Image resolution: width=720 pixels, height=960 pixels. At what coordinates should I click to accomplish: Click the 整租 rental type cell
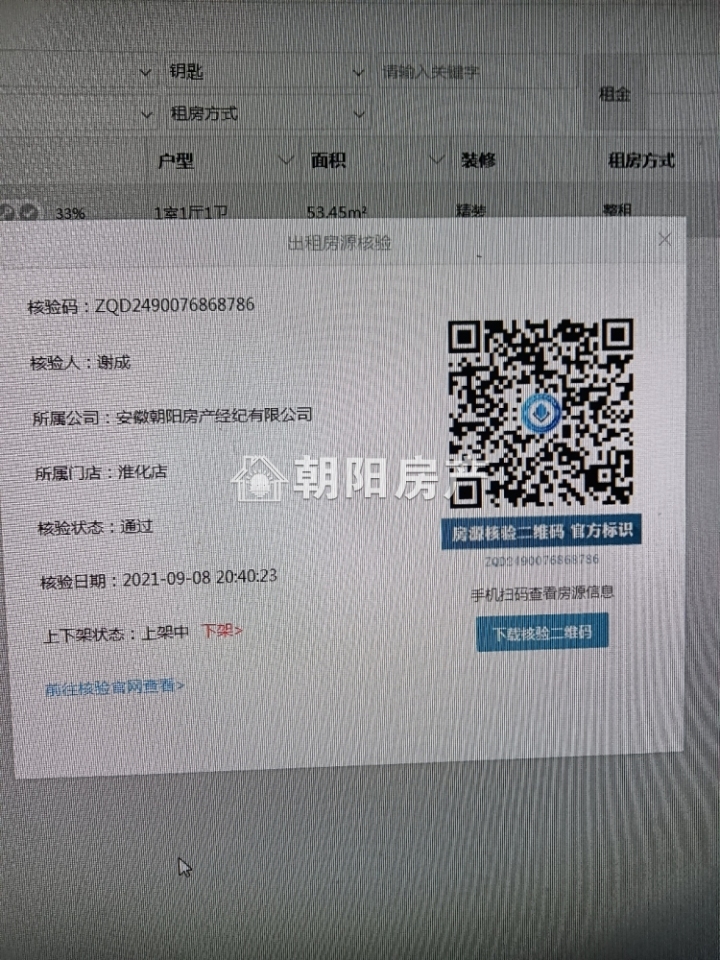(x=617, y=209)
